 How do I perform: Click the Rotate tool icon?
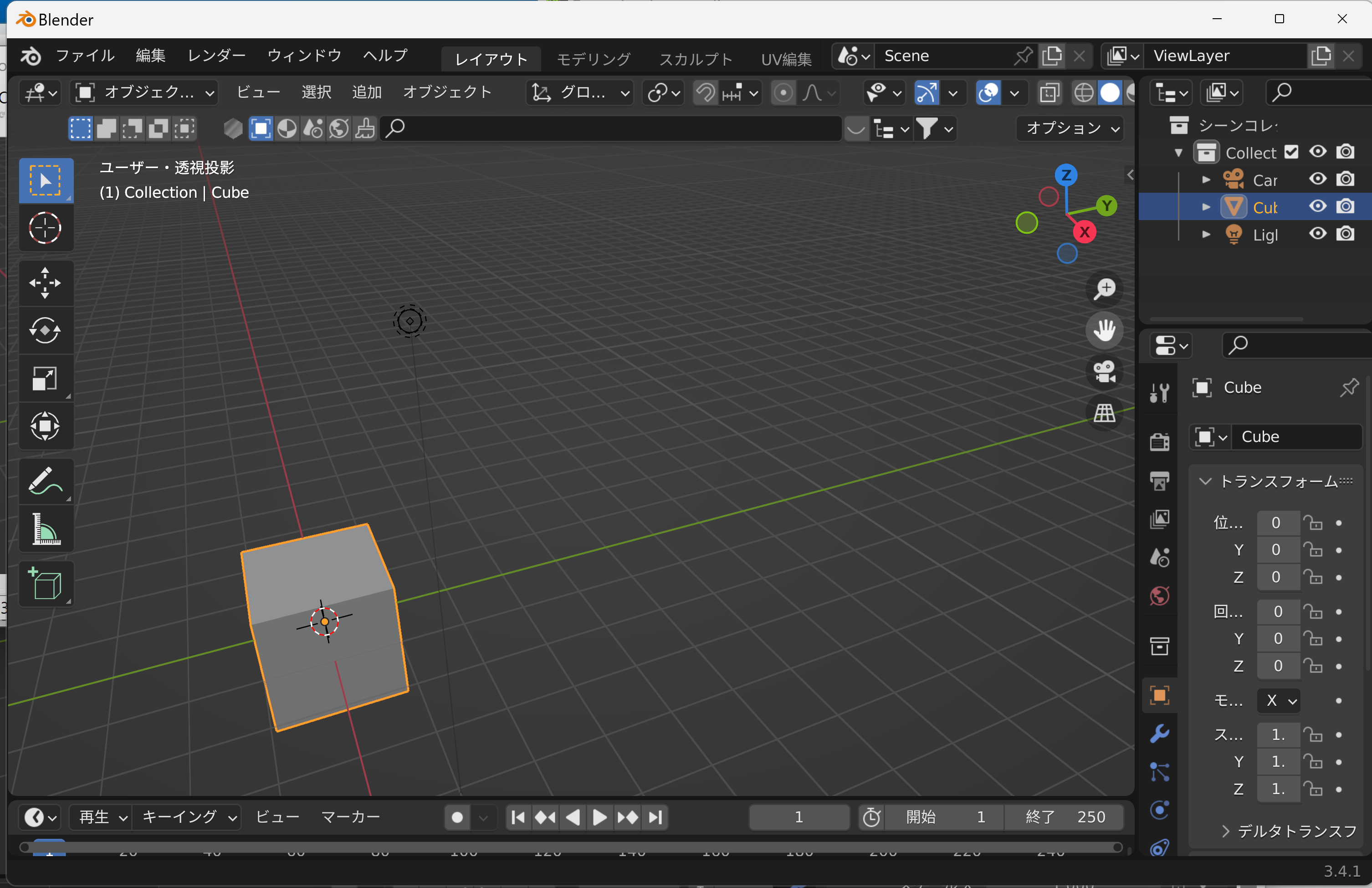click(45, 330)
